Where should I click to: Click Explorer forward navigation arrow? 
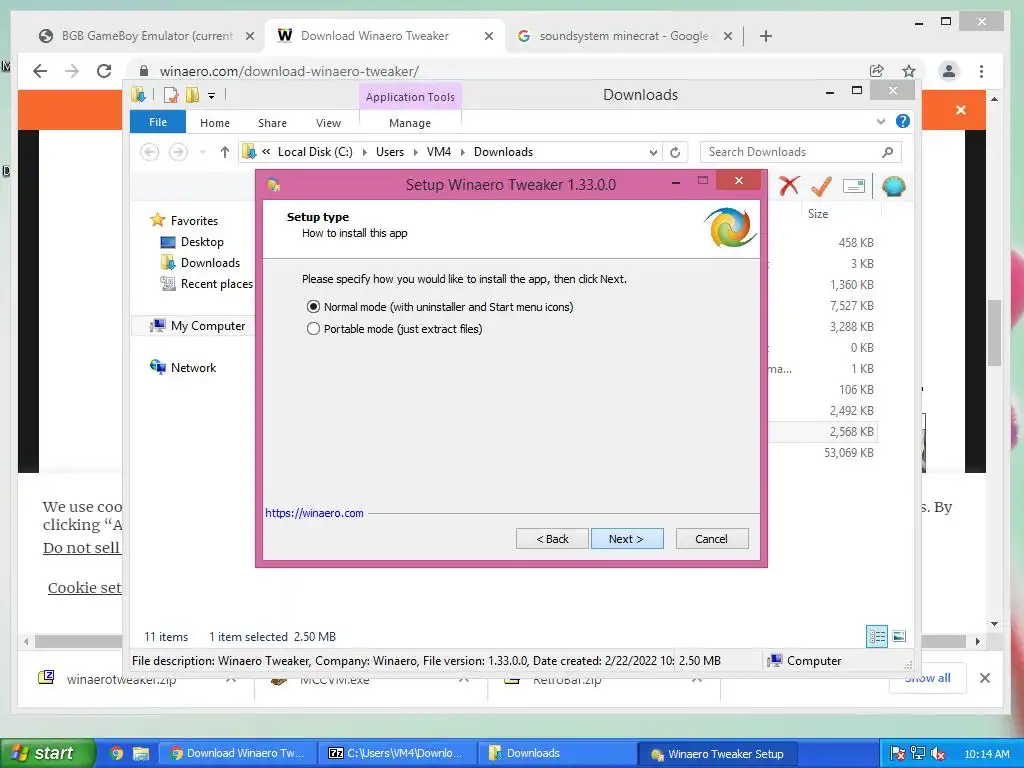[178, 152]
